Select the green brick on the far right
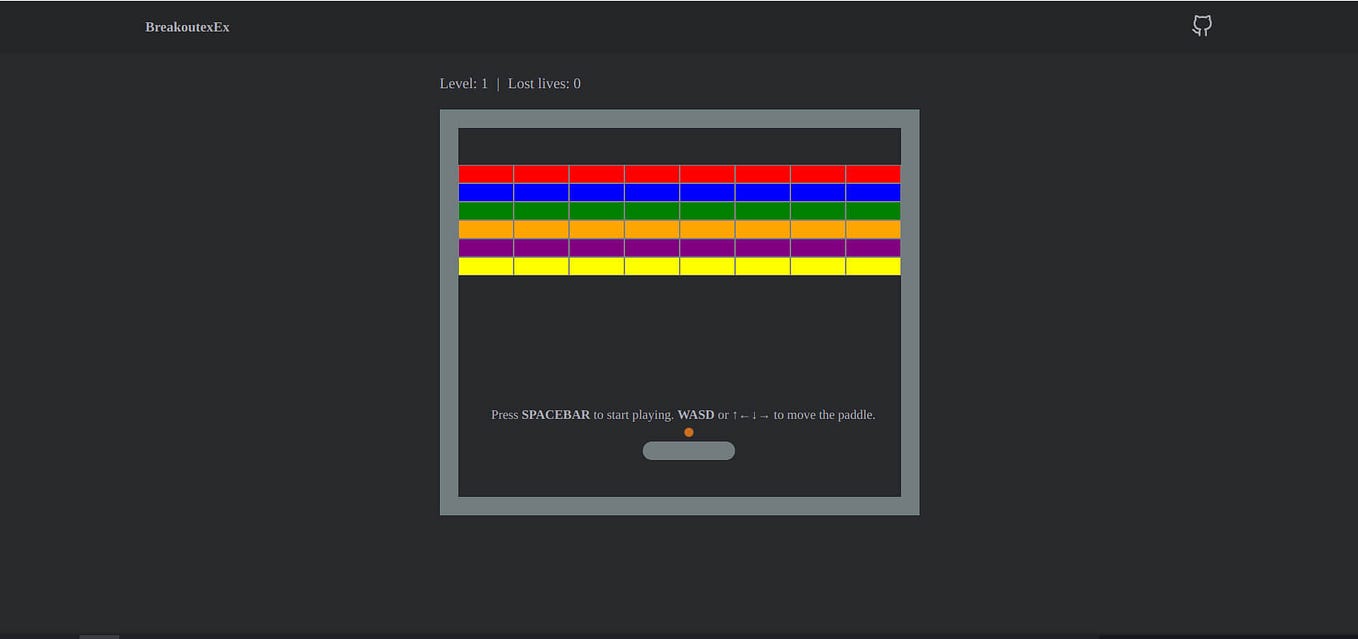This screenshot has width=1358, height=639. [873, 209]
